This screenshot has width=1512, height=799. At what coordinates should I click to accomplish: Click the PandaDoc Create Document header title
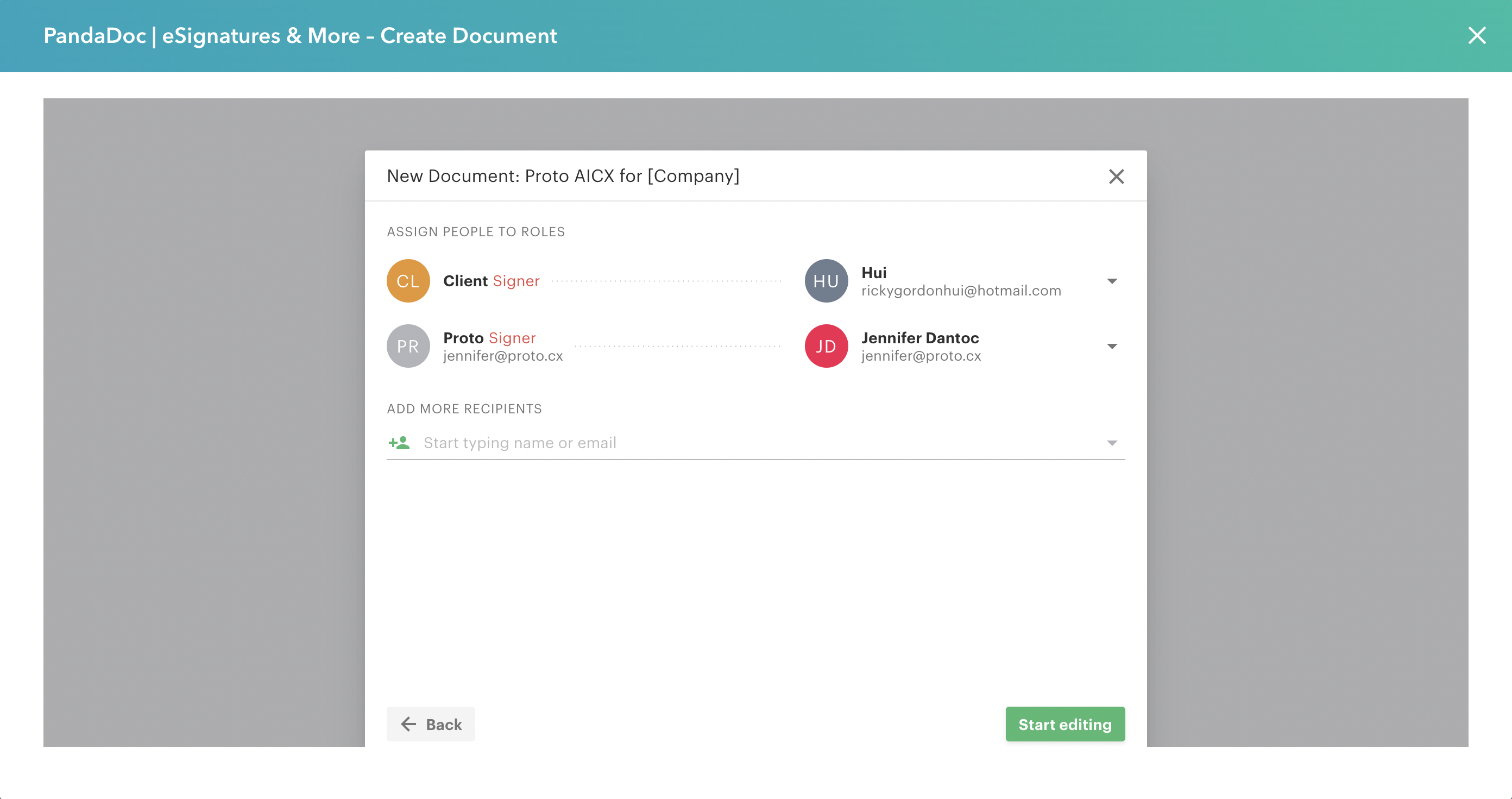tap(300, 36)
